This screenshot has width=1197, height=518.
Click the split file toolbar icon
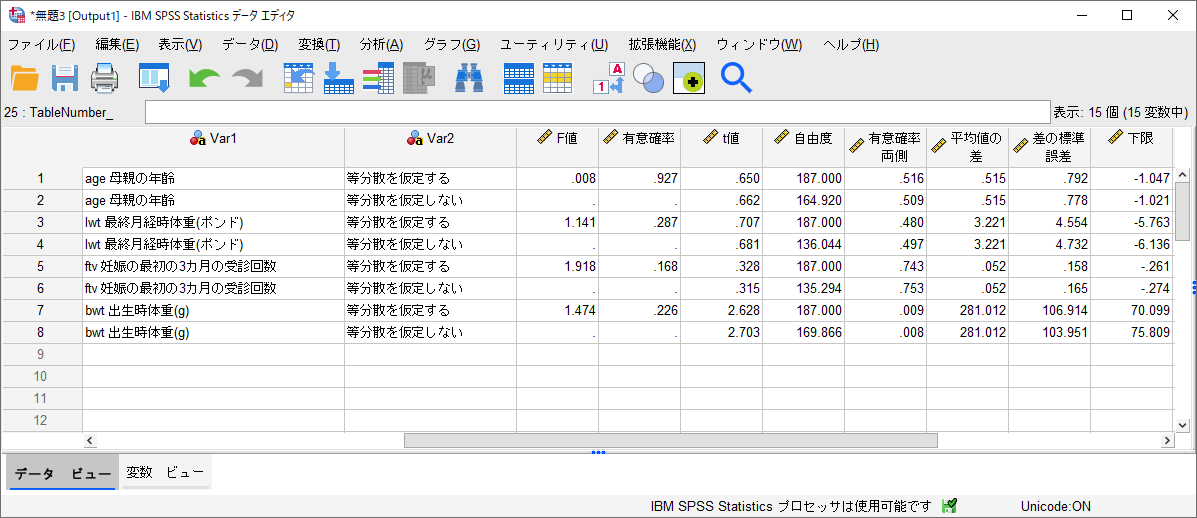click(519, 78)
